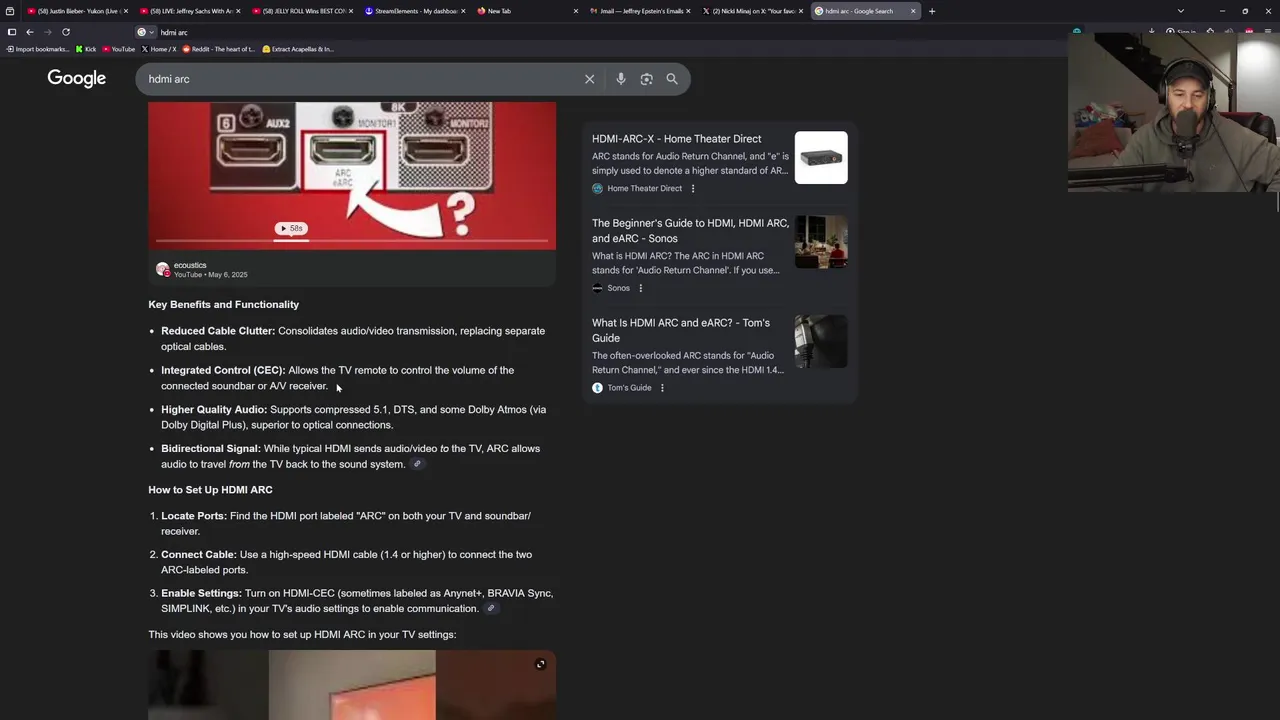Close the Nicki Minaj X tab
This screenshot has height=720, width=1280.
[801, 11]
